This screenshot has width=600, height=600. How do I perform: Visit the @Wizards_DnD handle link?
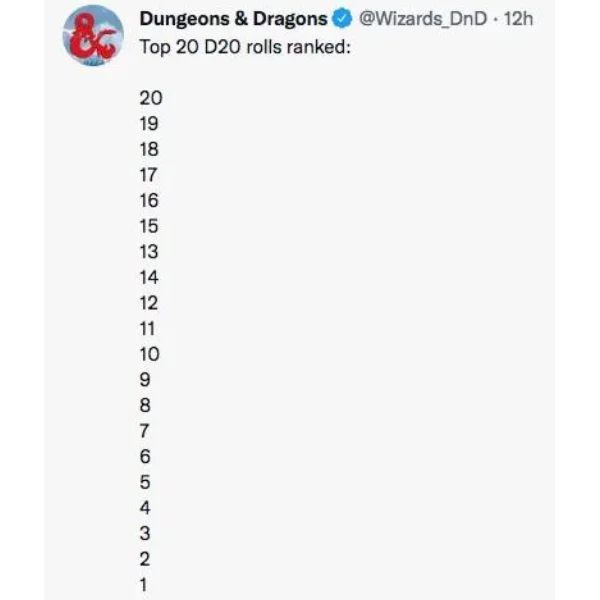point(423,19)
